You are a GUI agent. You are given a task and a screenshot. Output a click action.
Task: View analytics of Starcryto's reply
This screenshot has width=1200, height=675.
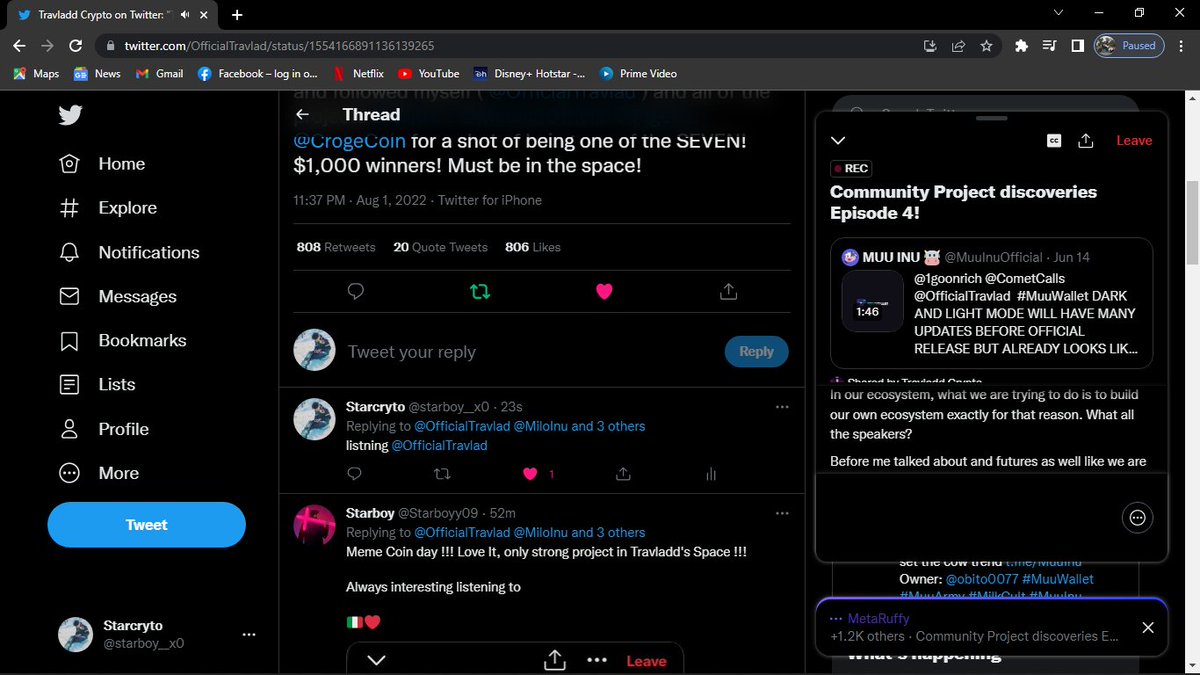[711, 474]
